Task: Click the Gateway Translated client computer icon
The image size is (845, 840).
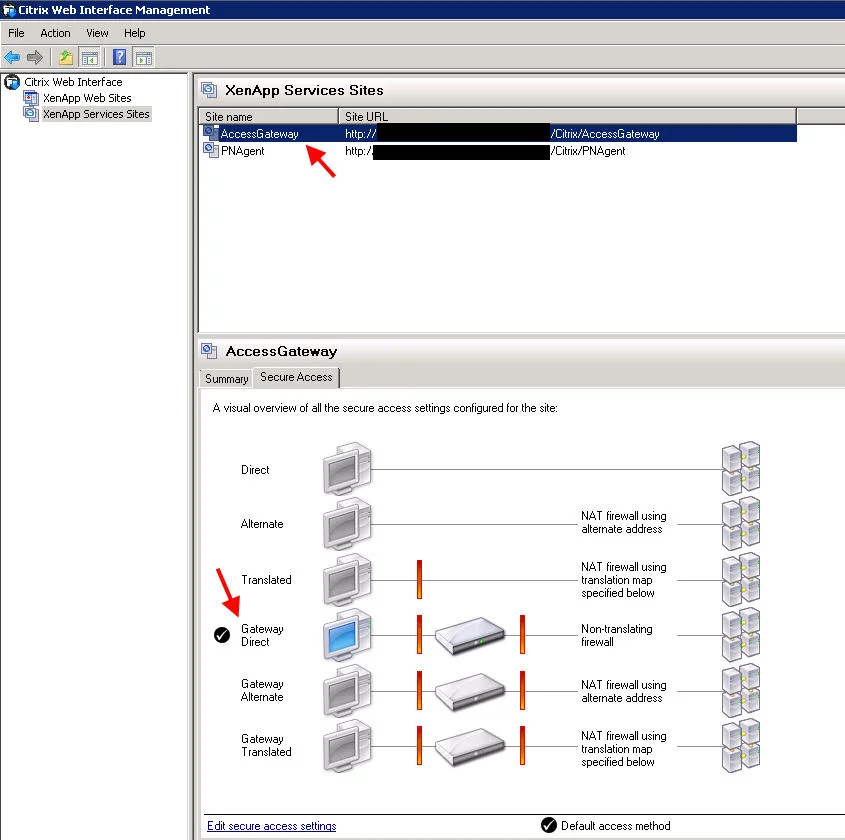Action: [348, 746]
